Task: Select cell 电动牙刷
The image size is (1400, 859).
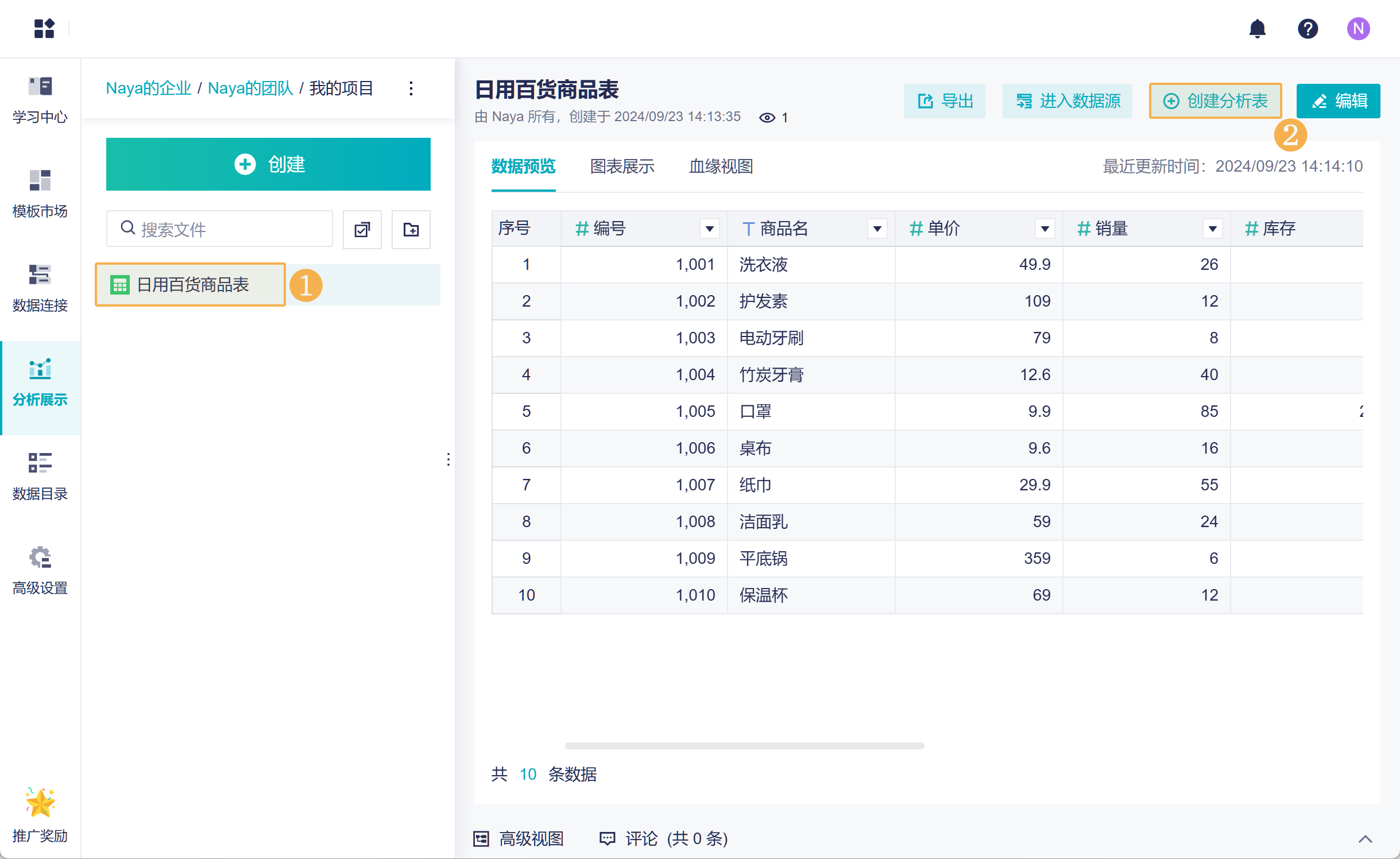Action: coord(811,338)
